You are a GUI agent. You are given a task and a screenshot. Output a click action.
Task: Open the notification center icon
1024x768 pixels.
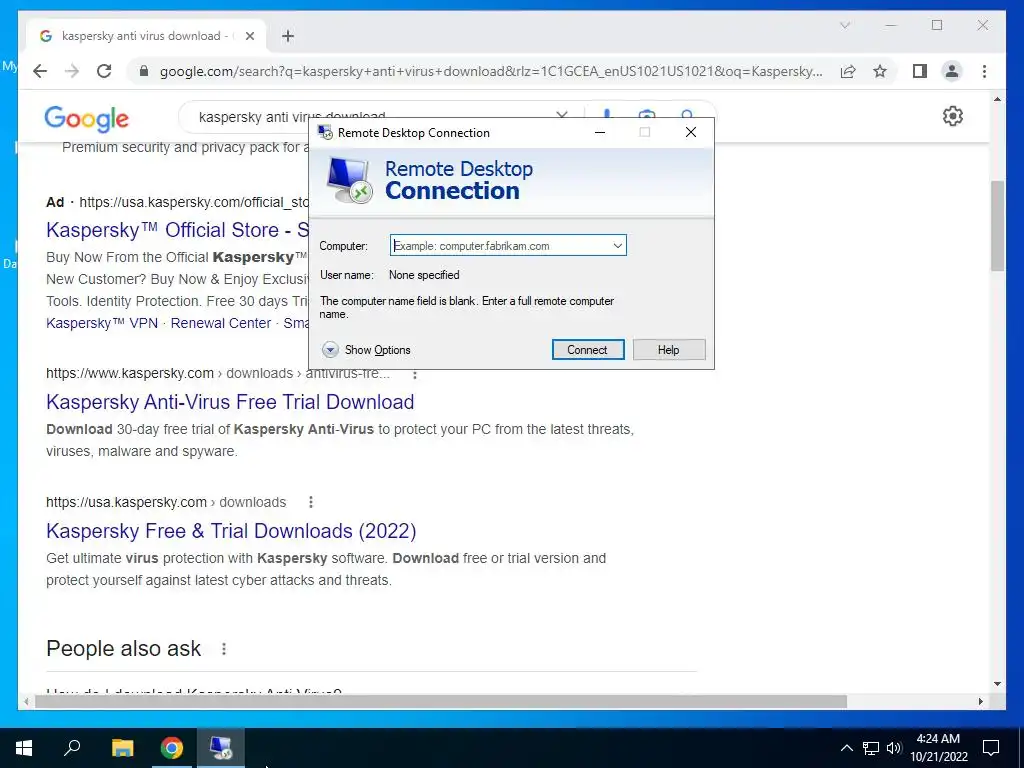pos(991,748)
